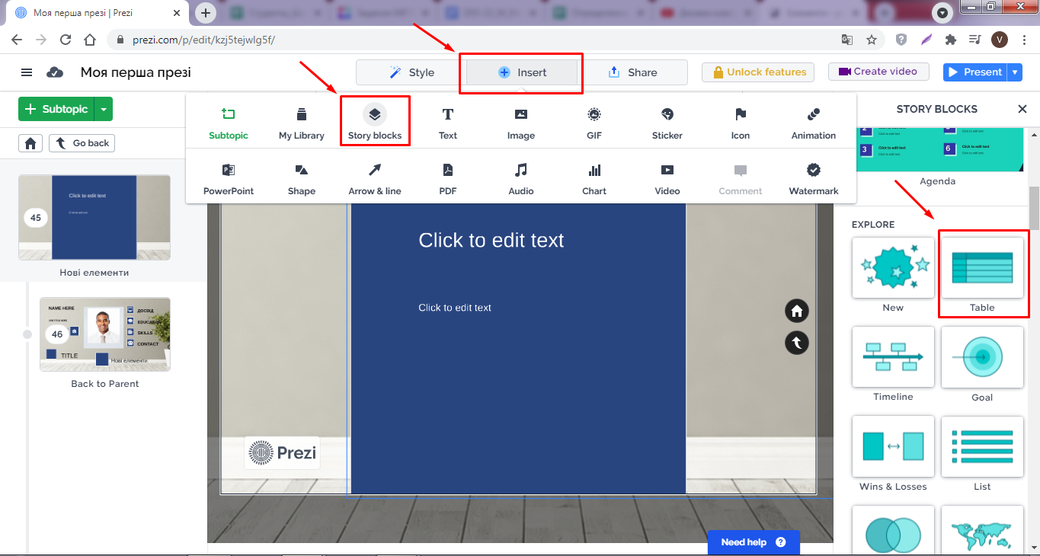Start the presentation with Present
1040x556 pixels.
point(974,72)
